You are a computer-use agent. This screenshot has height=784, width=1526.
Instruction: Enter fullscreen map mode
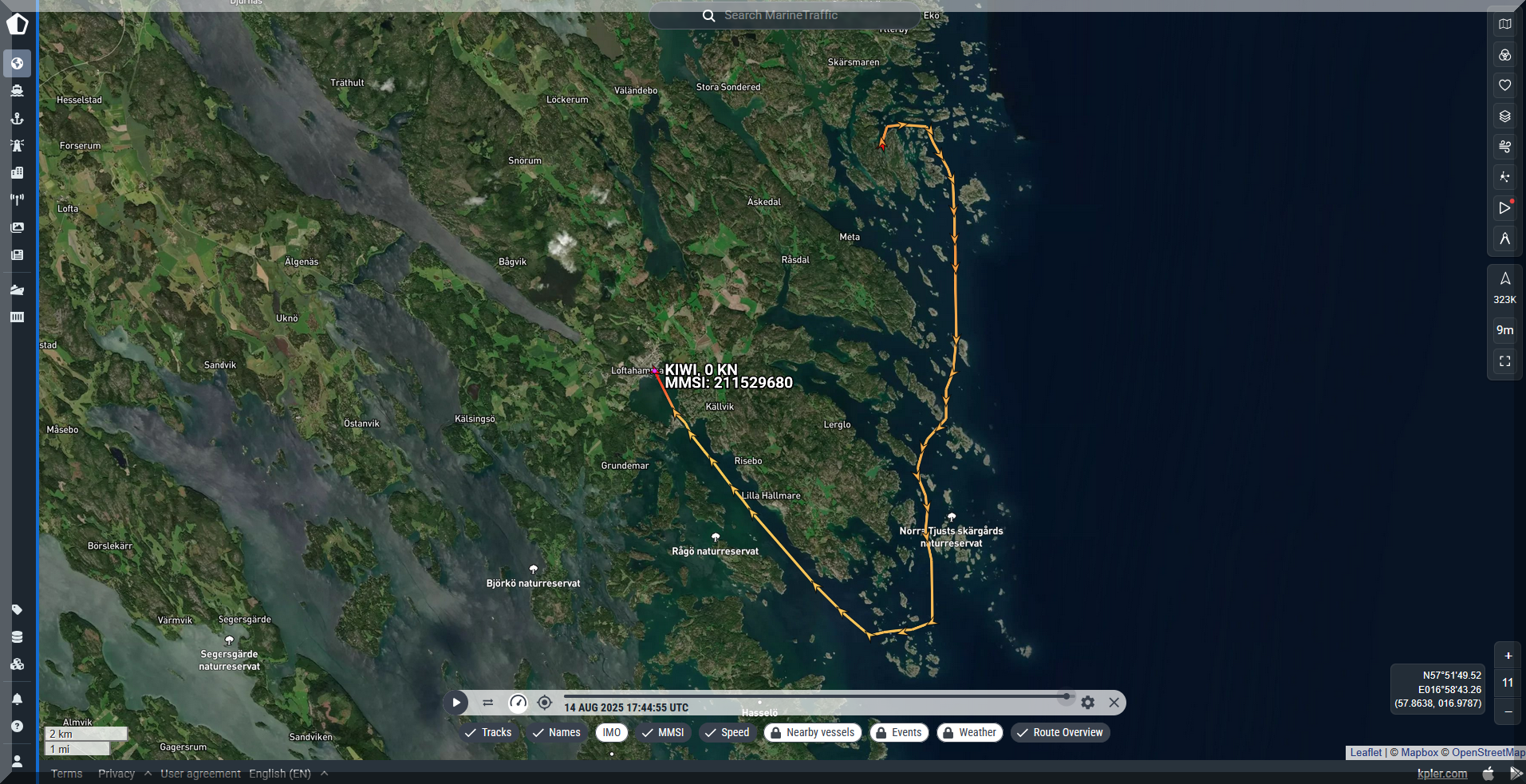(1504, 361)
